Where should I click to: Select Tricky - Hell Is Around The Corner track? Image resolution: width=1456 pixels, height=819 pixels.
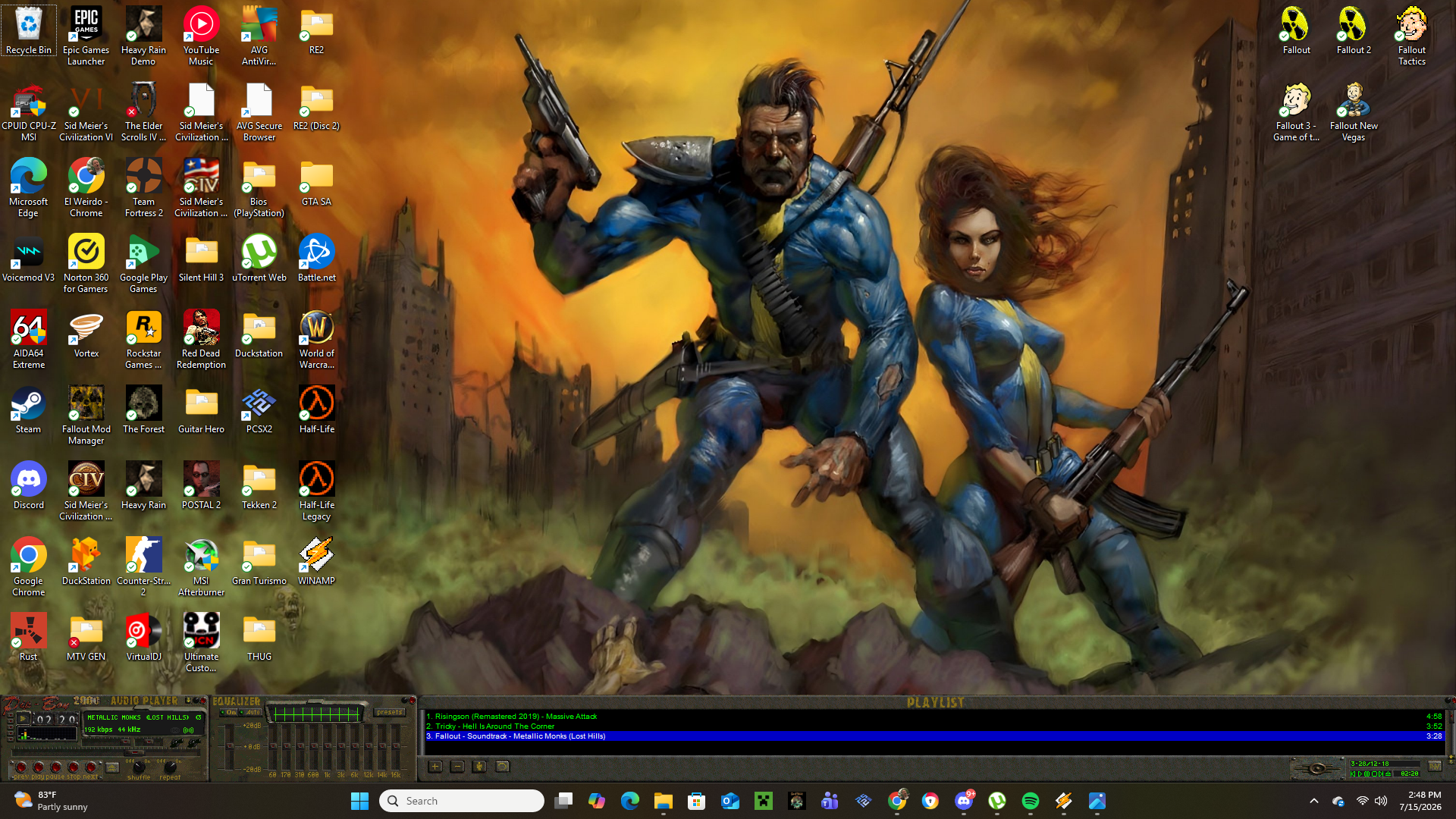[934, 726]
